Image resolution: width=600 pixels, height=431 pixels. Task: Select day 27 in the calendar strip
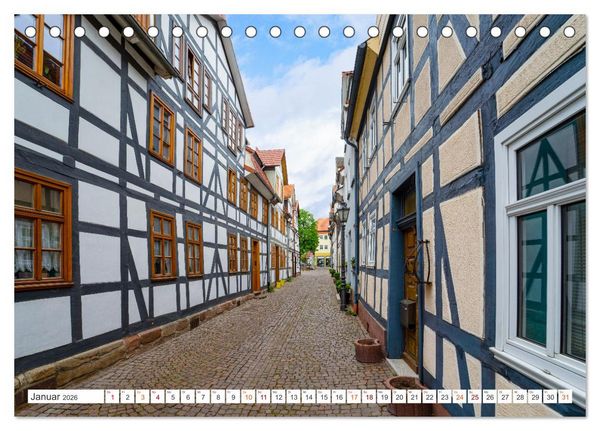pyautogui.click(x=505, y=397)
